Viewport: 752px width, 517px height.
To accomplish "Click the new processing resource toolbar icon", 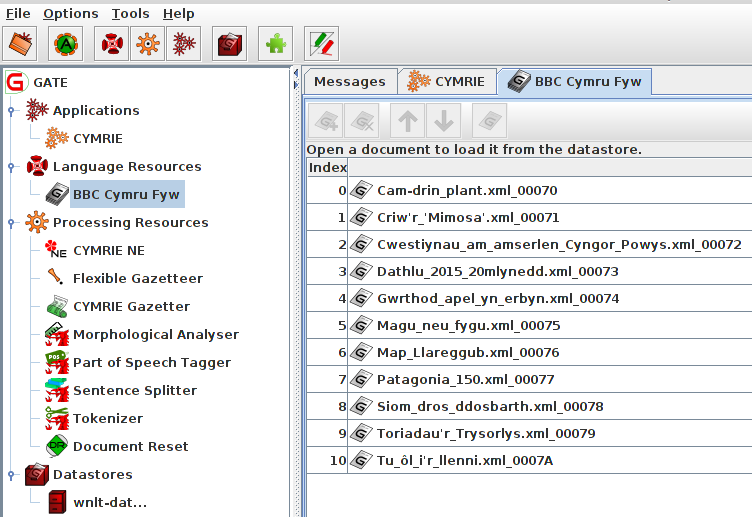I will click(147, 44).
